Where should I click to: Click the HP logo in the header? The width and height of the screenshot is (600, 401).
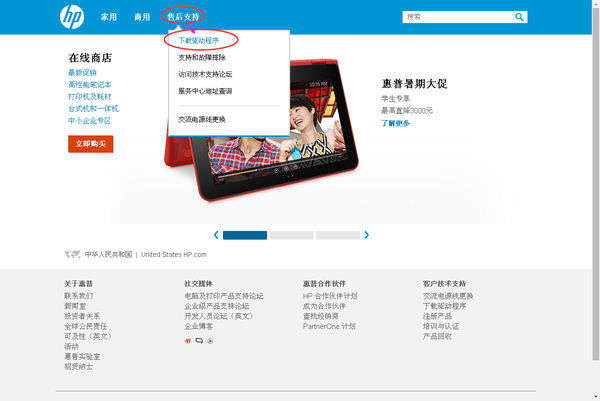[72, 17]
